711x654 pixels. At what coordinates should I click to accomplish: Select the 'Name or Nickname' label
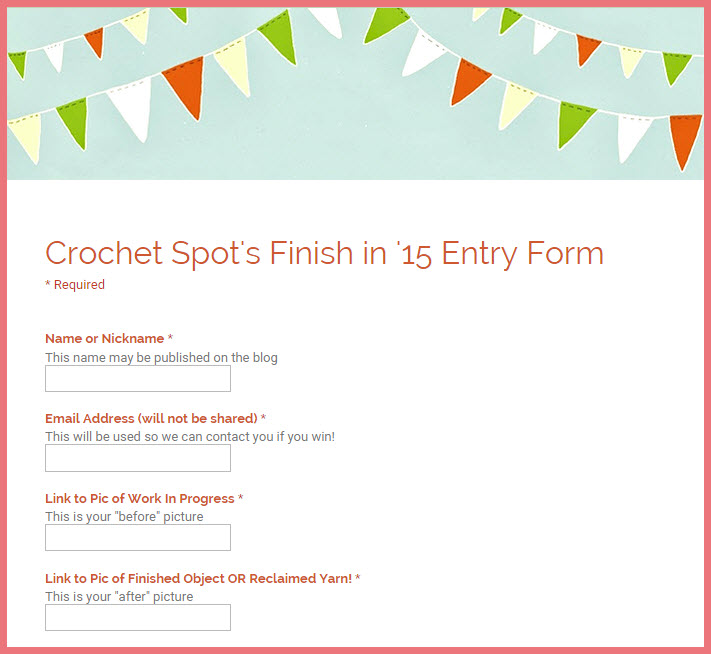(x=104, y=338)
